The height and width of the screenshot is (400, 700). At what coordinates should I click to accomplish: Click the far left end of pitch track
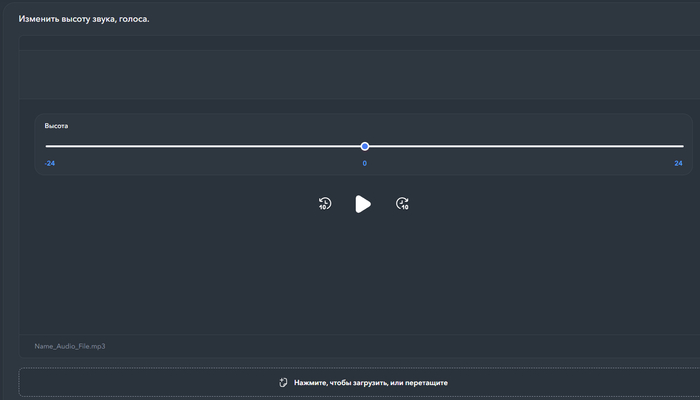(x=48, y=146)
